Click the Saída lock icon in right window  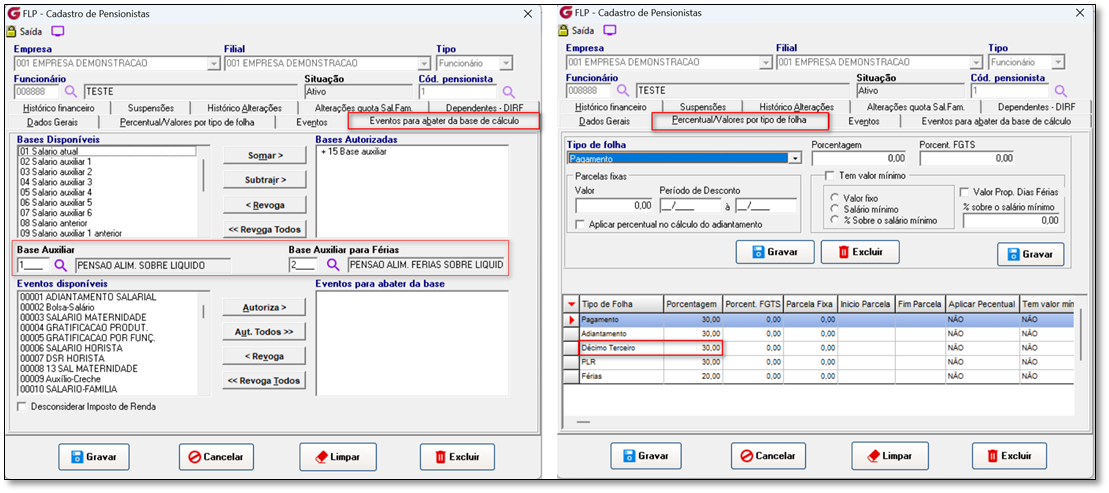click(x=563, y=31)
